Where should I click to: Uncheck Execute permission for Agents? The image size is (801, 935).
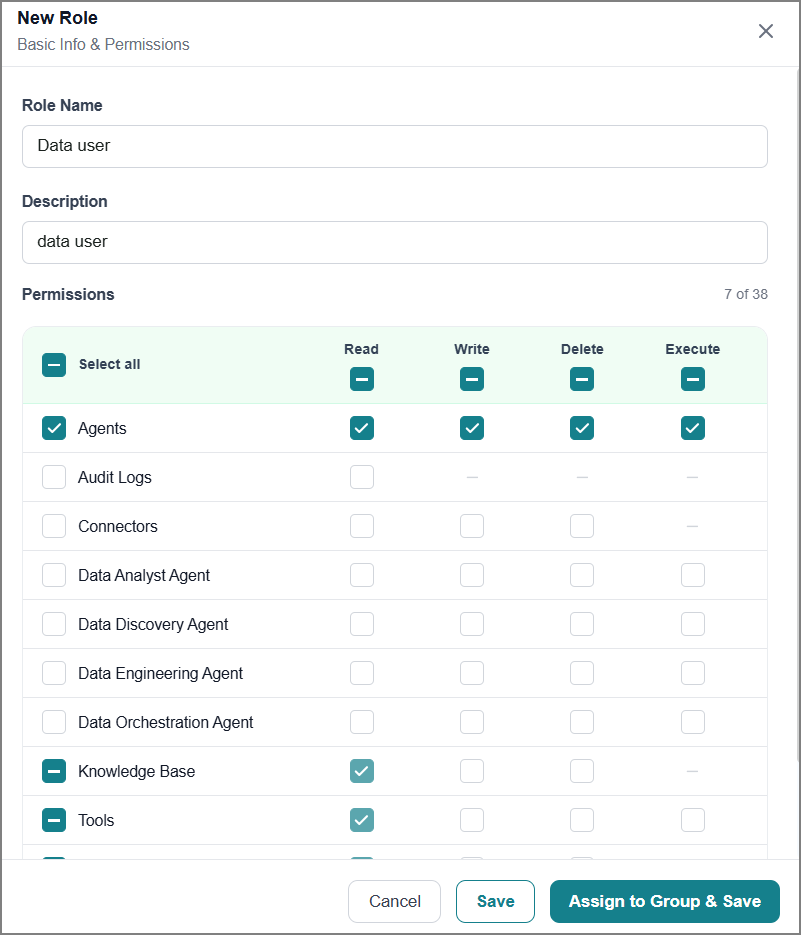pos(692,428)
